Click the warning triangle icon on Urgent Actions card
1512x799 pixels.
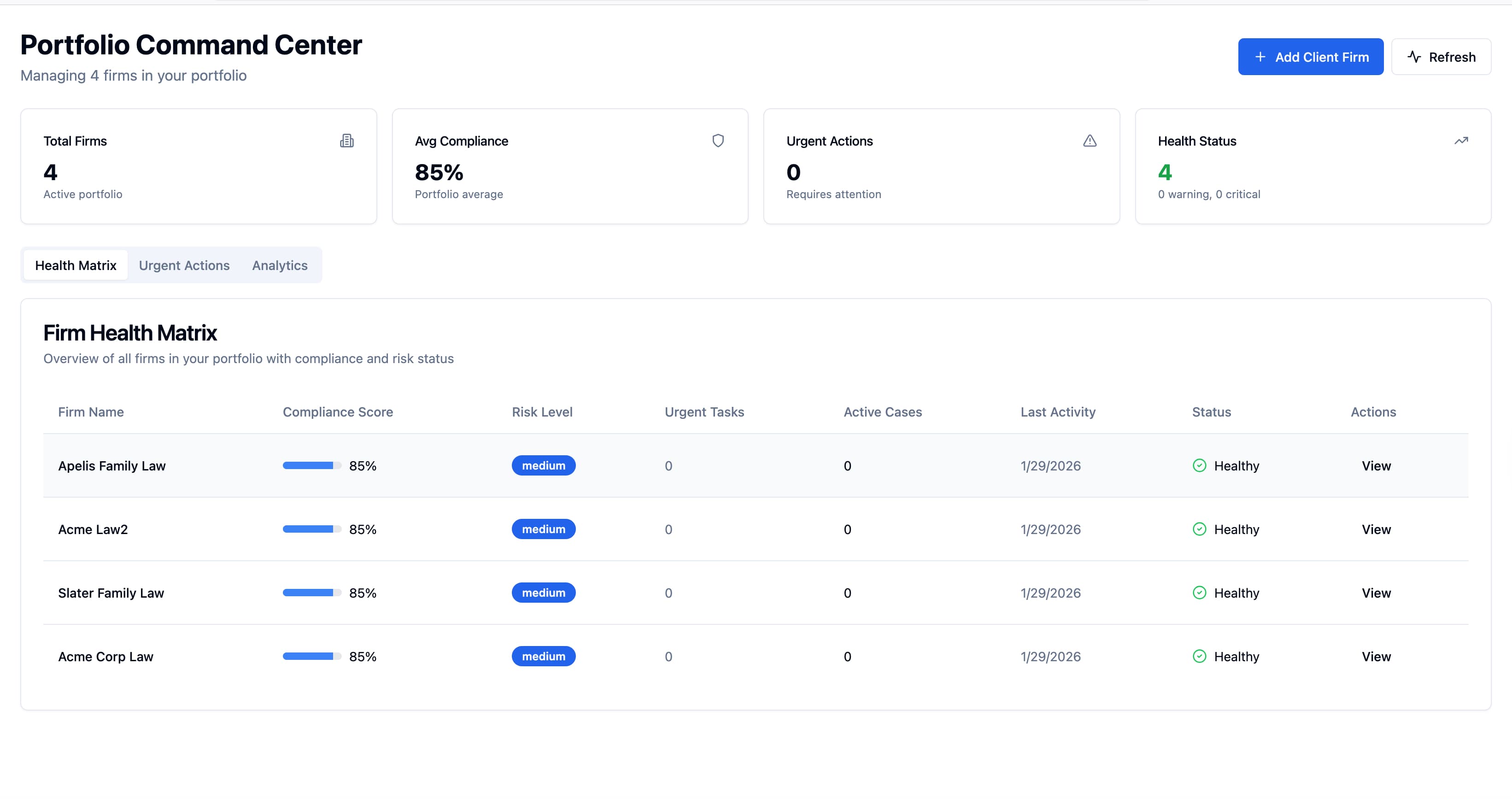coord(1090,141)
